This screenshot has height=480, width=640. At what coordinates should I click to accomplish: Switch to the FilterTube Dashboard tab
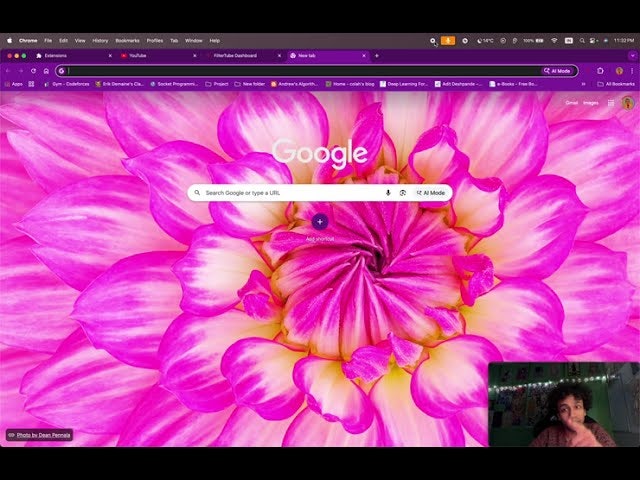(242, 56)
